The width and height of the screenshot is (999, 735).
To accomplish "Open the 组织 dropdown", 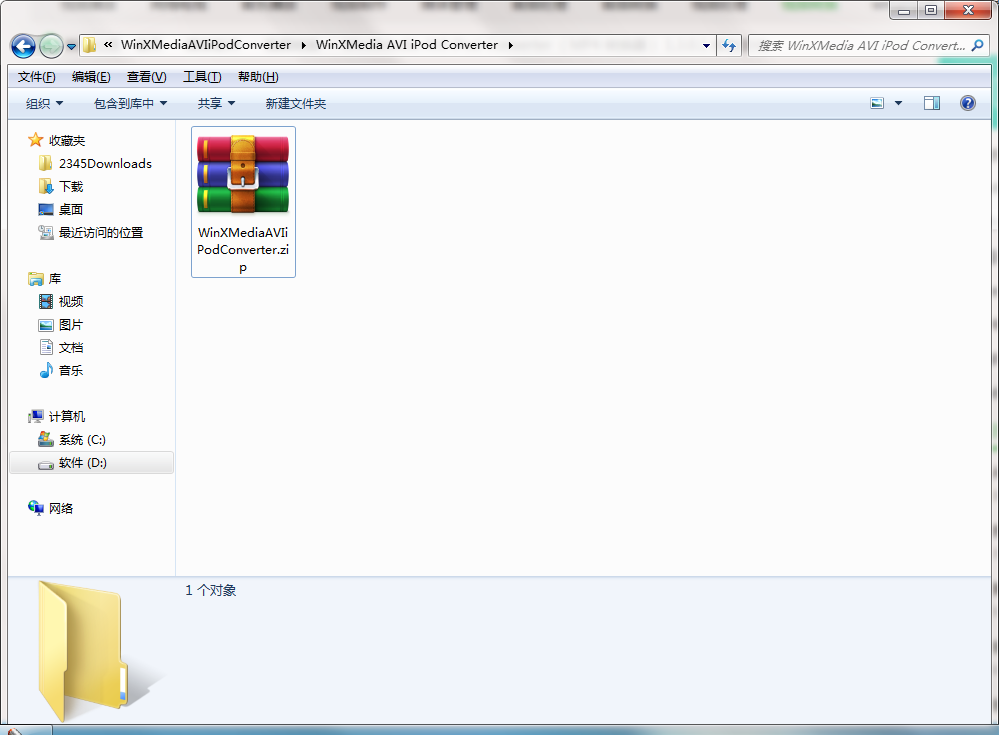I will [x=44, y=103].
